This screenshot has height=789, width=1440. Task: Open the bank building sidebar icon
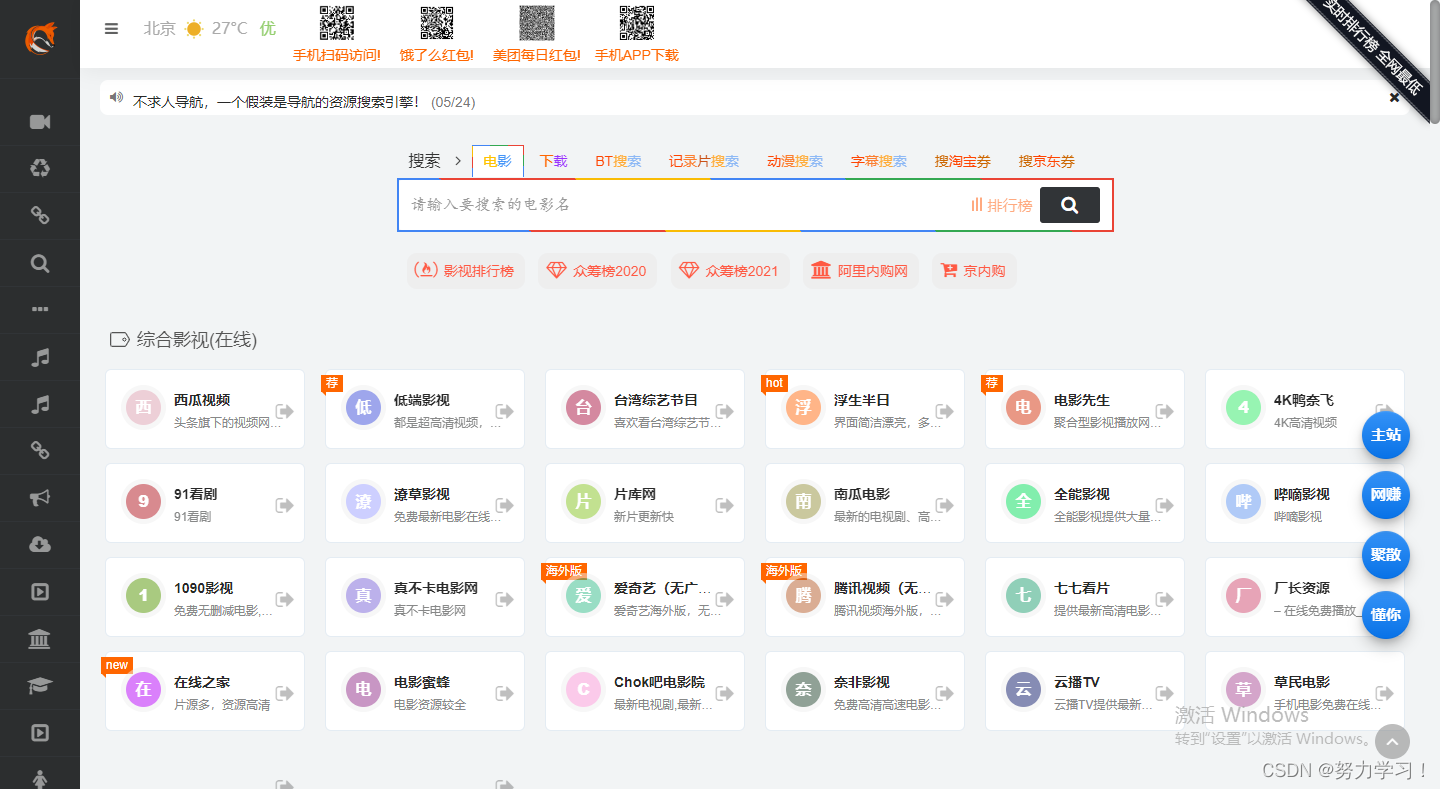40,639
